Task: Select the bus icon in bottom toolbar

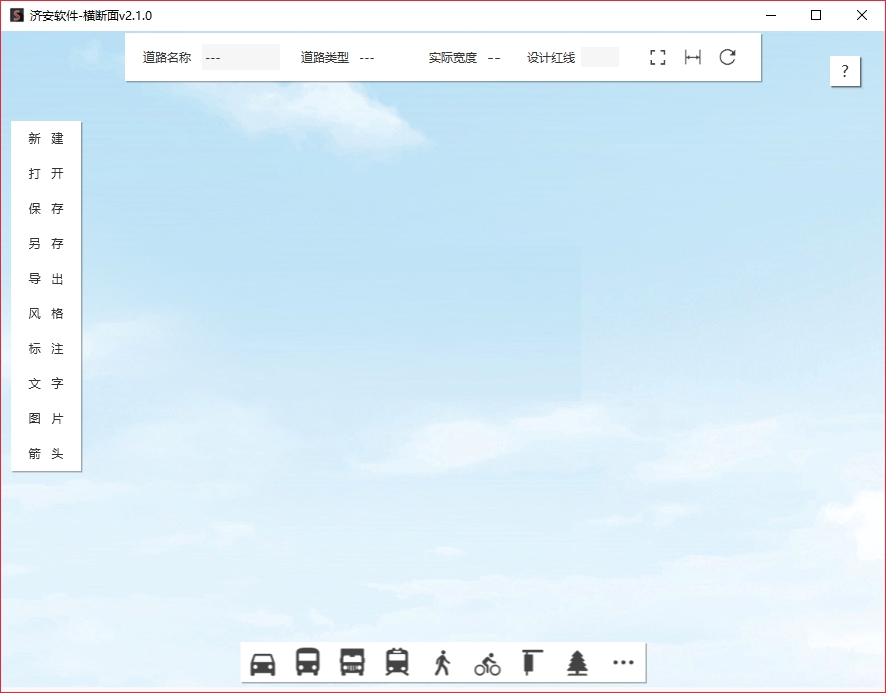Action: tap(307, 662)
